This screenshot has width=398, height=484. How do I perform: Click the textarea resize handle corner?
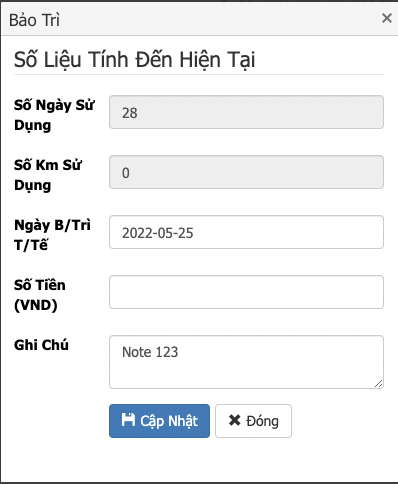click(379, 384)
